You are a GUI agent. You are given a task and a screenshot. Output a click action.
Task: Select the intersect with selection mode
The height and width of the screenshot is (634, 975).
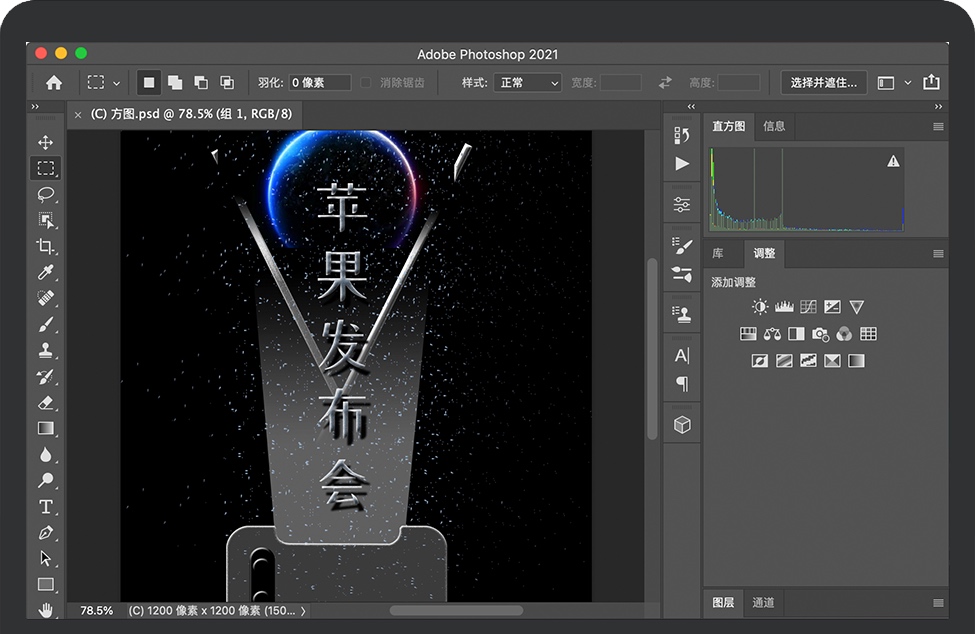(x=227, y=83)
